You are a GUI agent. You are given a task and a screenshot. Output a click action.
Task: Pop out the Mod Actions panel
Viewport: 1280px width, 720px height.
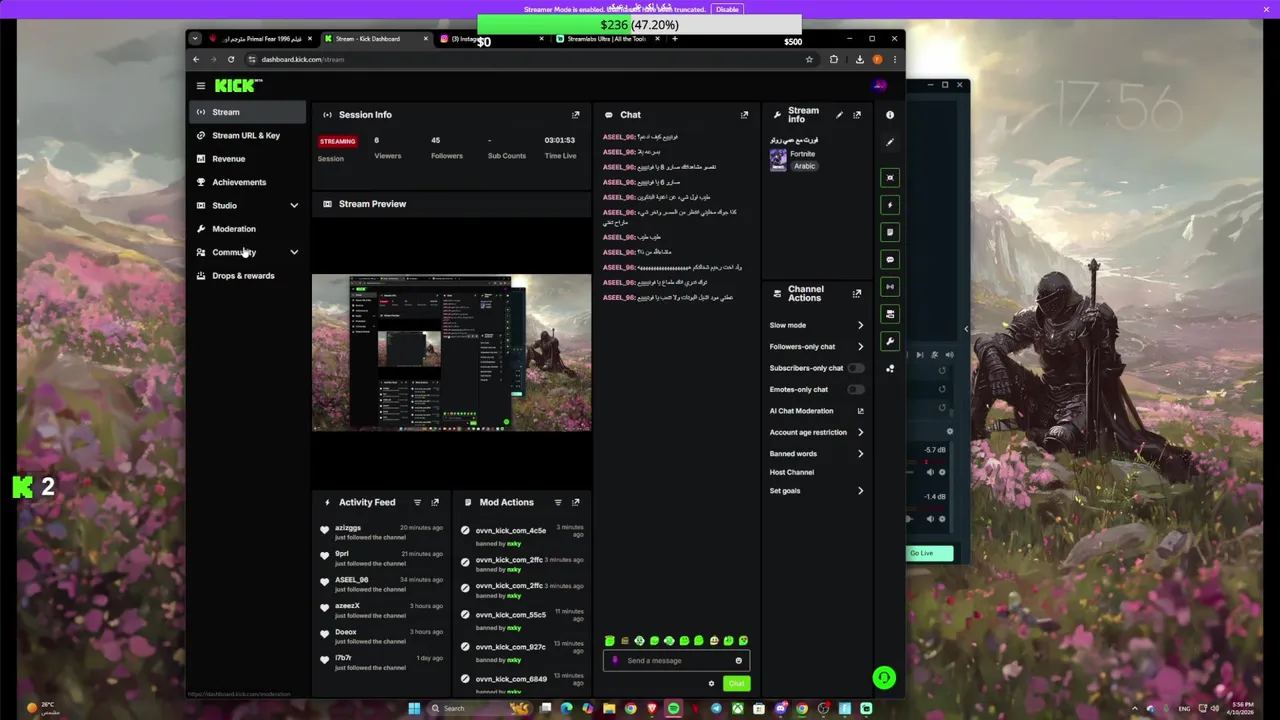click(575, 503)
